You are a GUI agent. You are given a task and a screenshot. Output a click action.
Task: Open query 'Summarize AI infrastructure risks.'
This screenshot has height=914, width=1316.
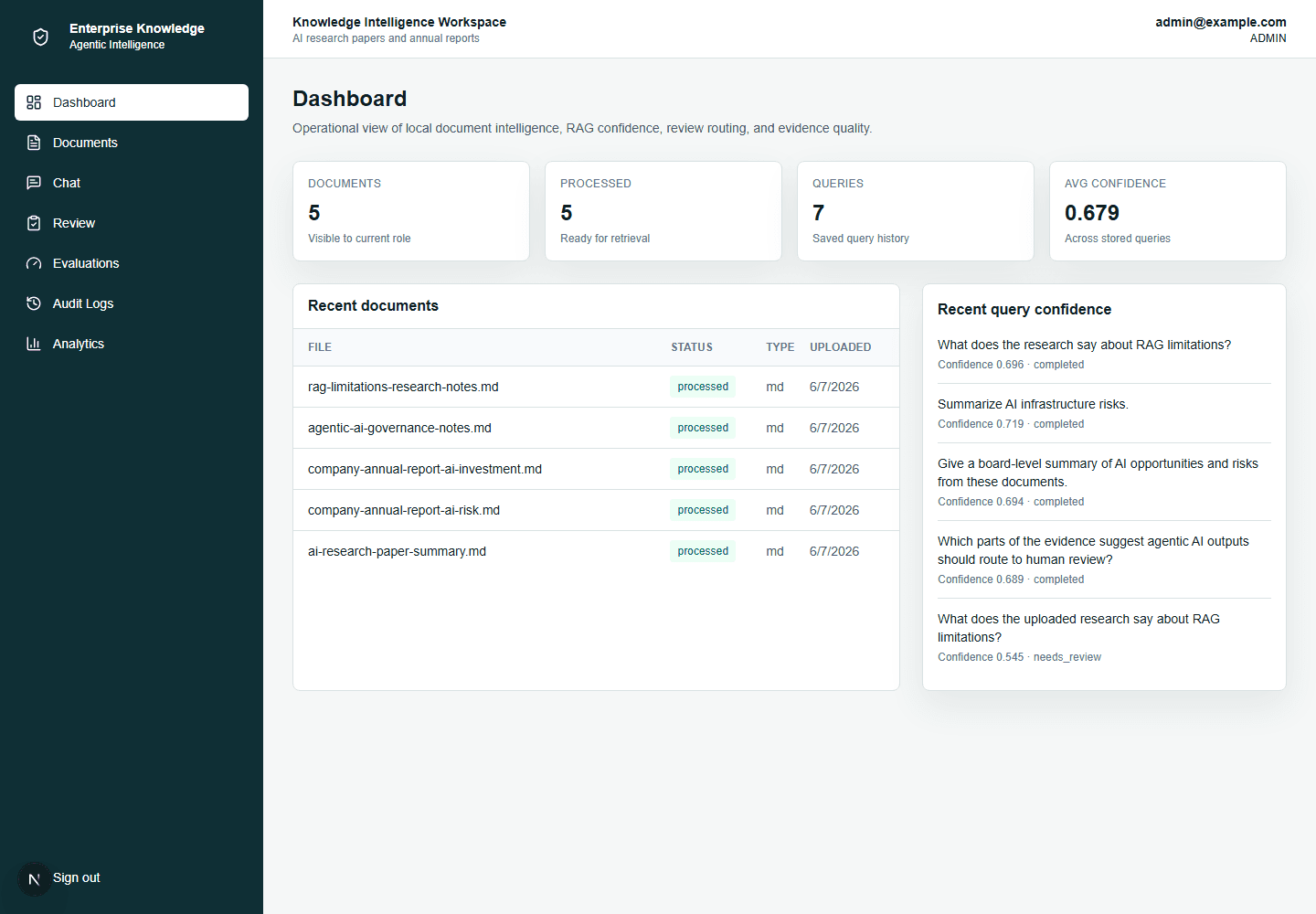point(1033,404)
